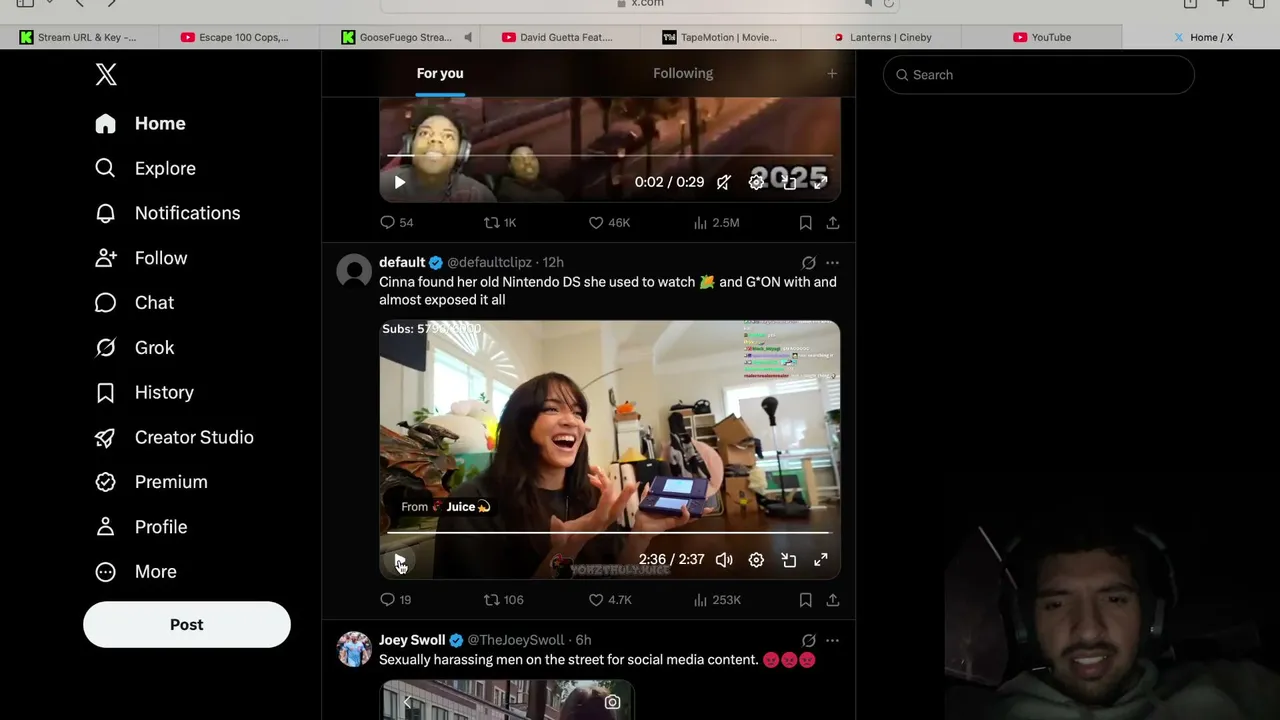Play the Cinna Nintendo DS video
Screen dimensions: 1280x720
click(400, 561)
